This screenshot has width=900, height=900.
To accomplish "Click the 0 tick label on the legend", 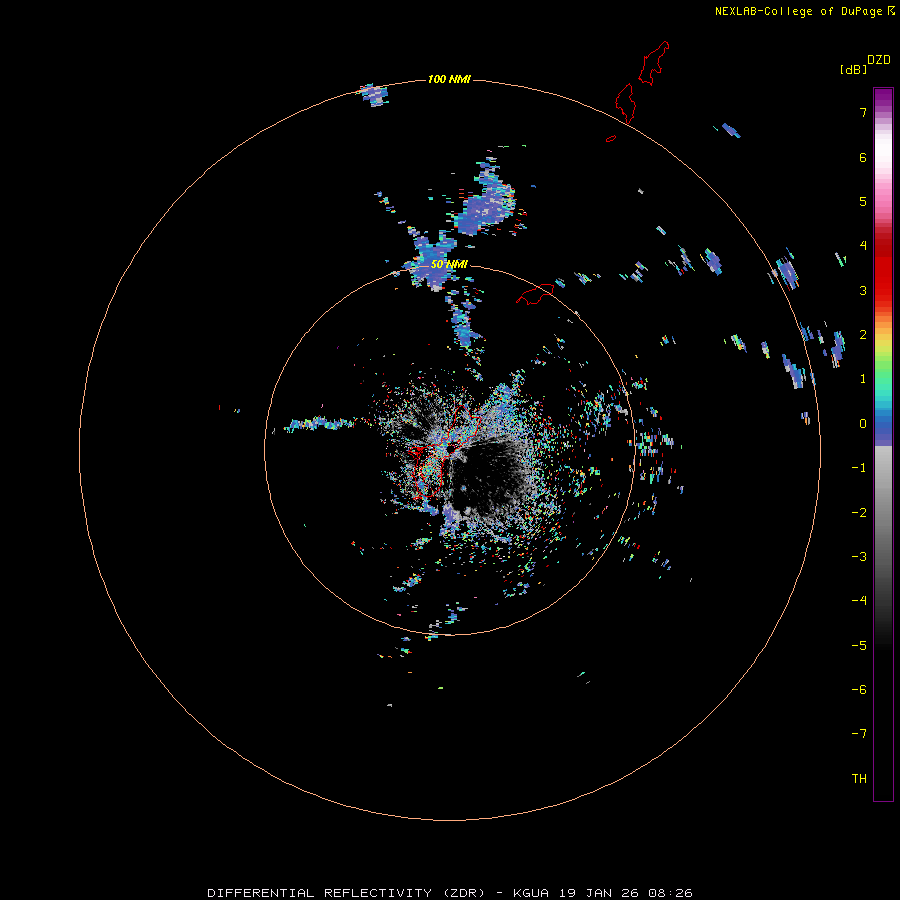I will click(x=863, y=424).
